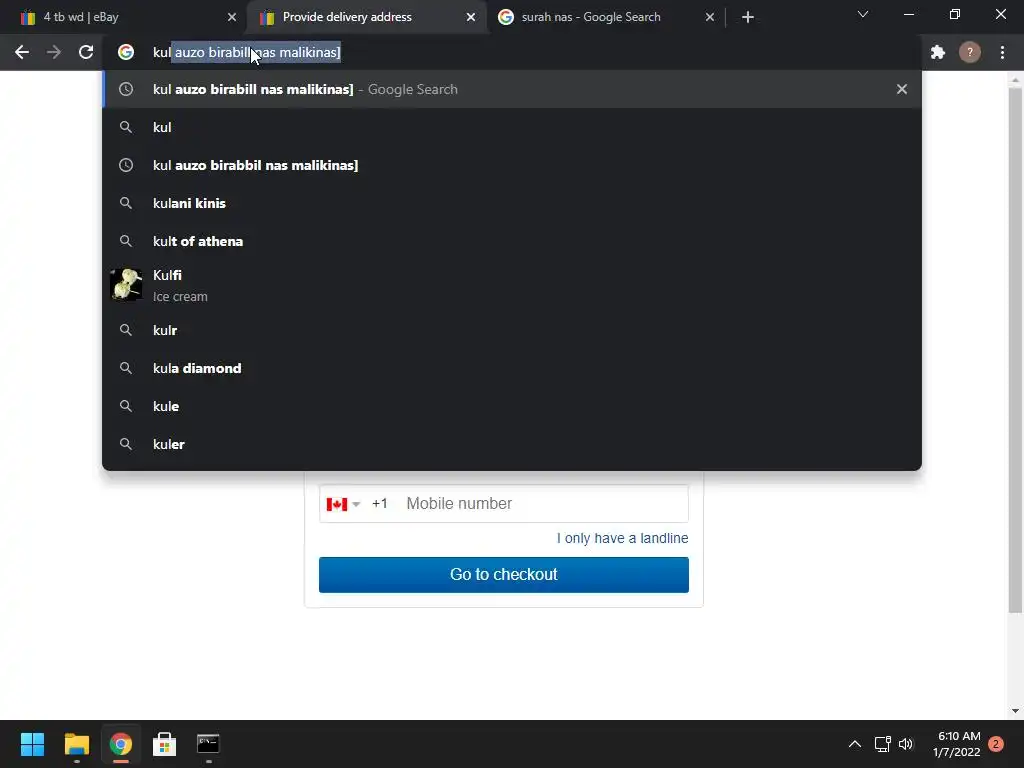Click the Google icon in address bar
Screen dimensions: 1024x768
tap(126, 52)
